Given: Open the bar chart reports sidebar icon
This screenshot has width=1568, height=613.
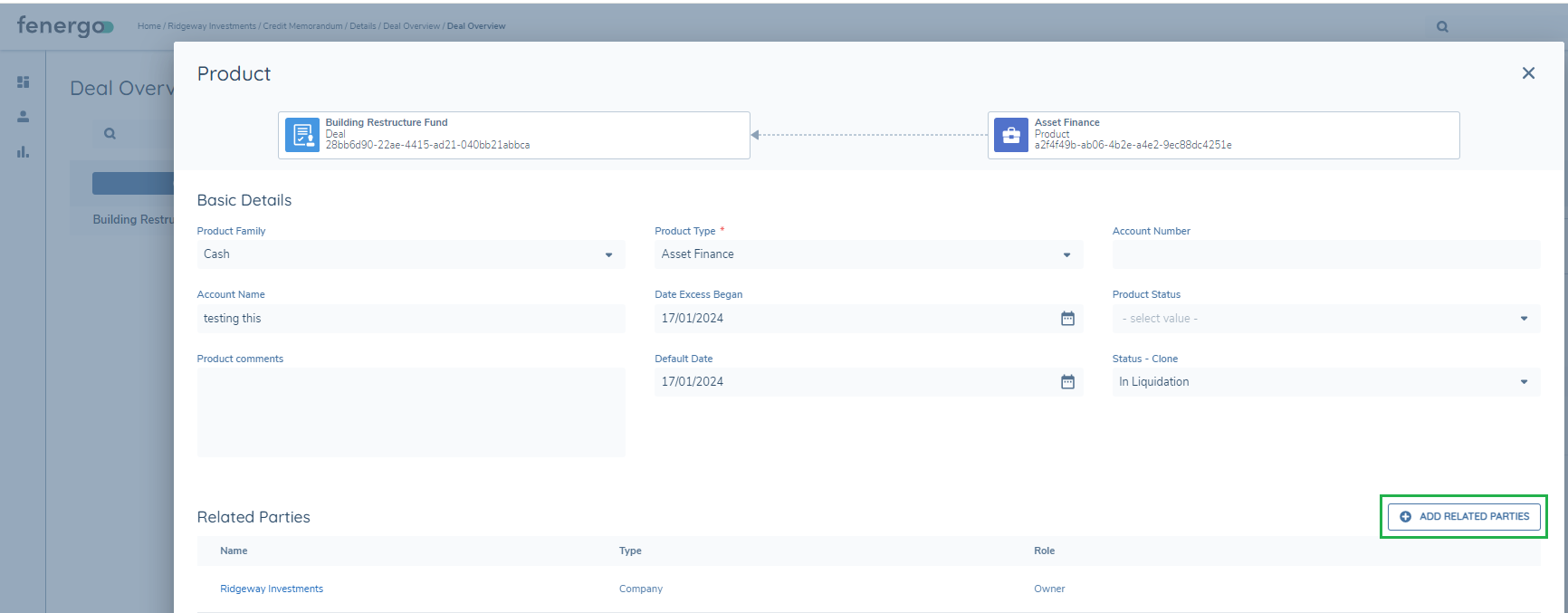Looking at the screenshot, I should pos(24,152).
